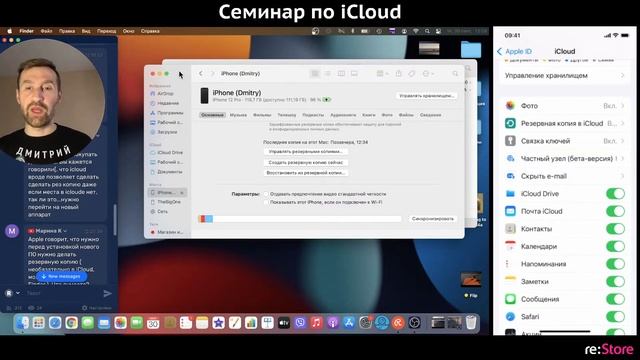640x360 pixels.
Task: Switch to Файлы tab in Finder
Action: (x=406, y=115)
